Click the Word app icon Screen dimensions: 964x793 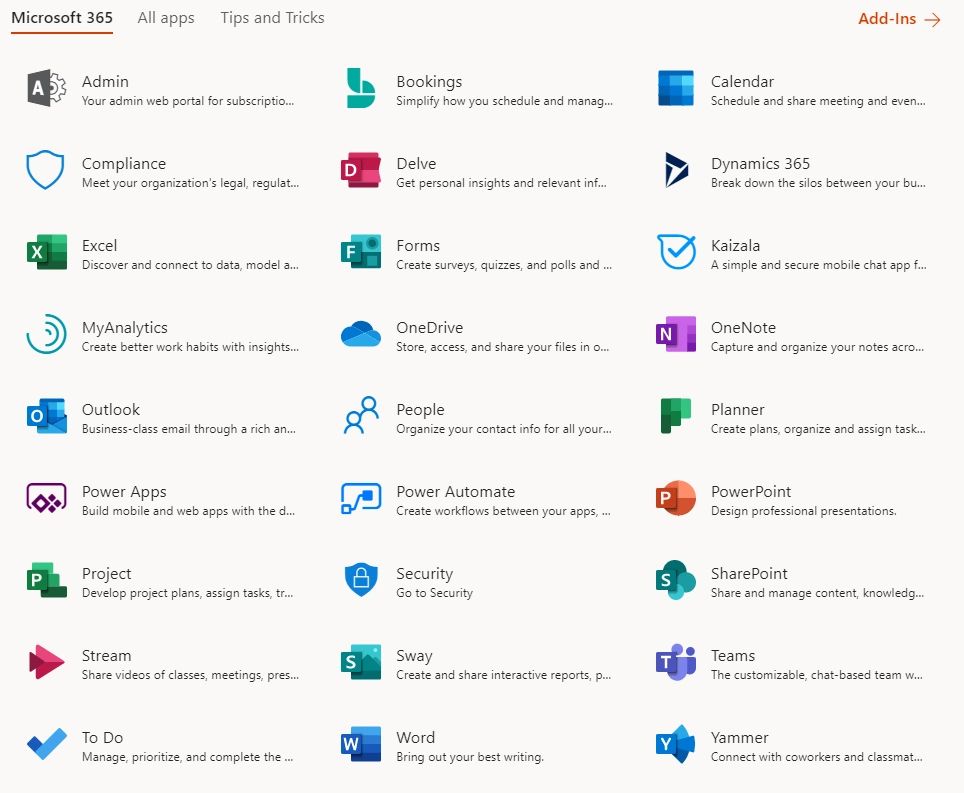(360, 745)
